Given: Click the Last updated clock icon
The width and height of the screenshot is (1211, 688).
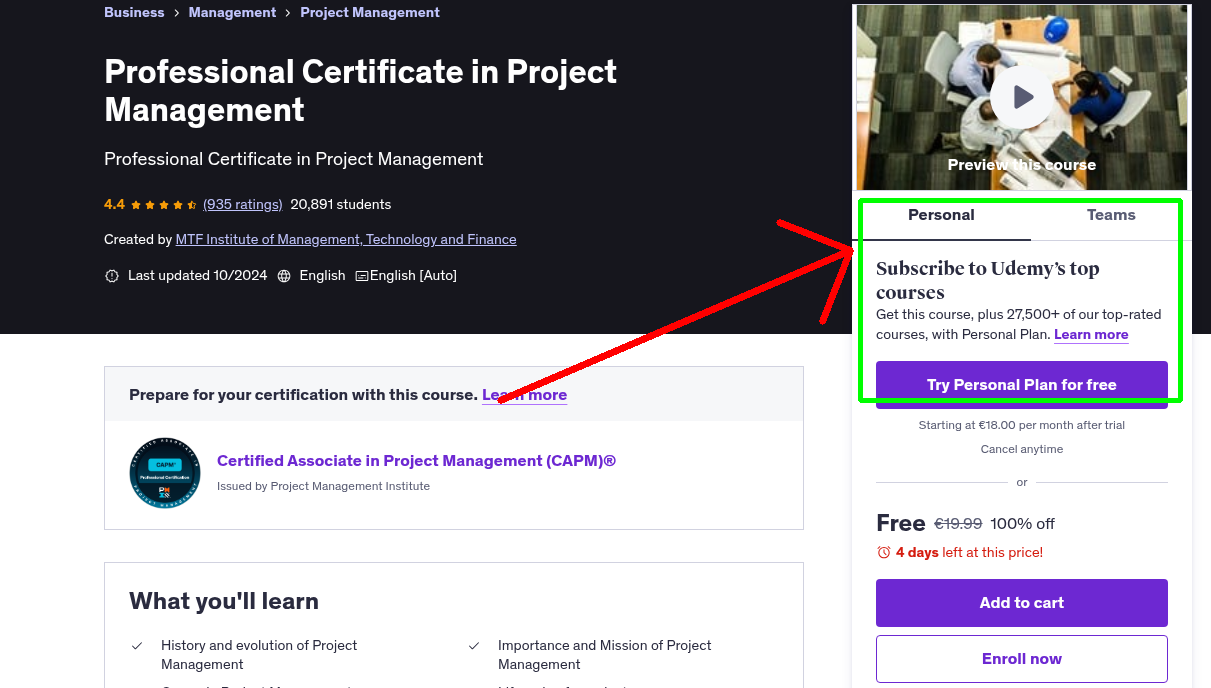Looking at the screenshot, I should (112, 276).
